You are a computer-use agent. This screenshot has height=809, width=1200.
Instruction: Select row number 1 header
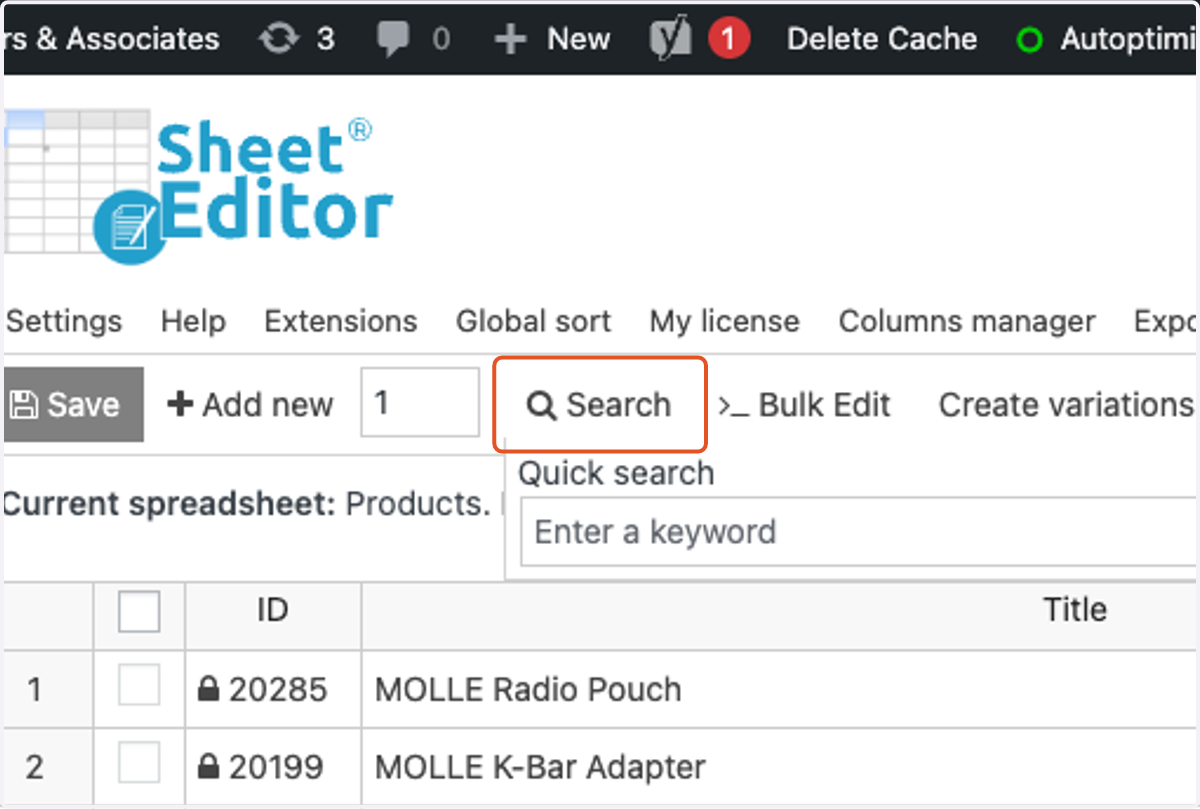tap(48, 689)
